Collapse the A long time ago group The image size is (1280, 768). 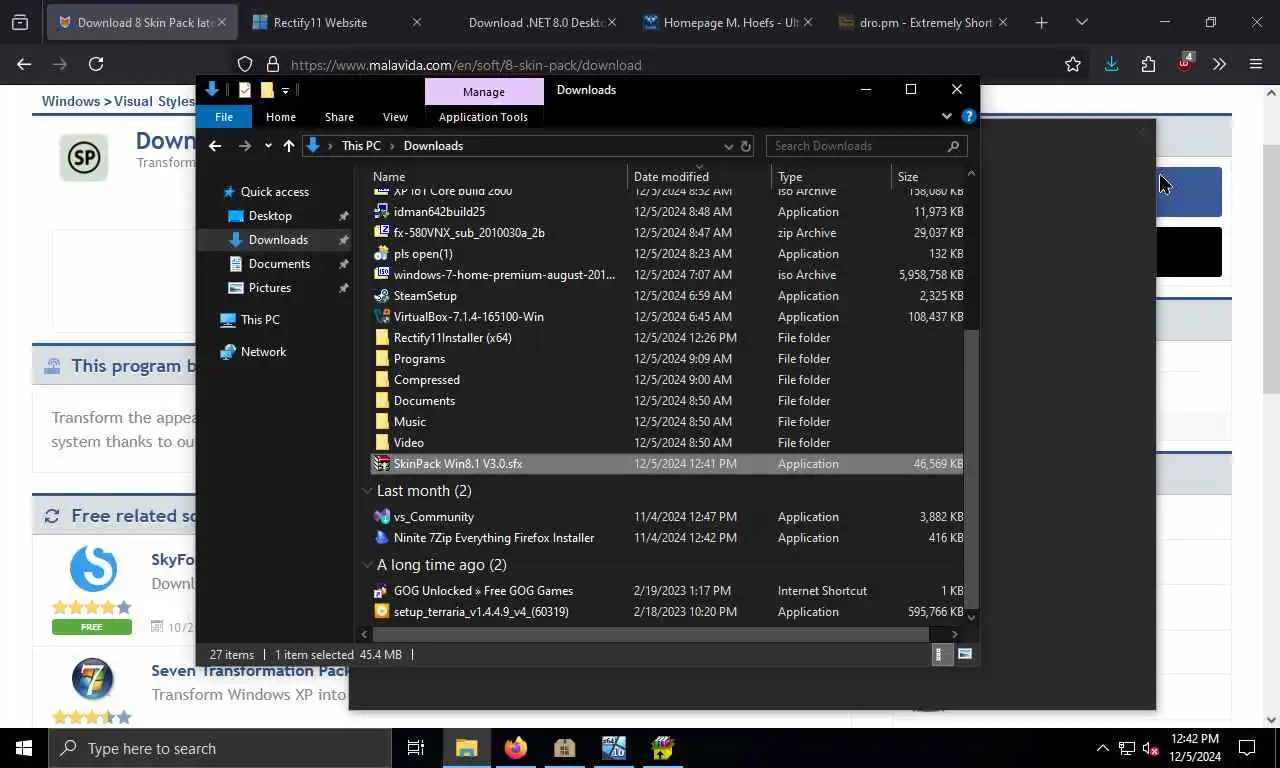pos(367,565)
